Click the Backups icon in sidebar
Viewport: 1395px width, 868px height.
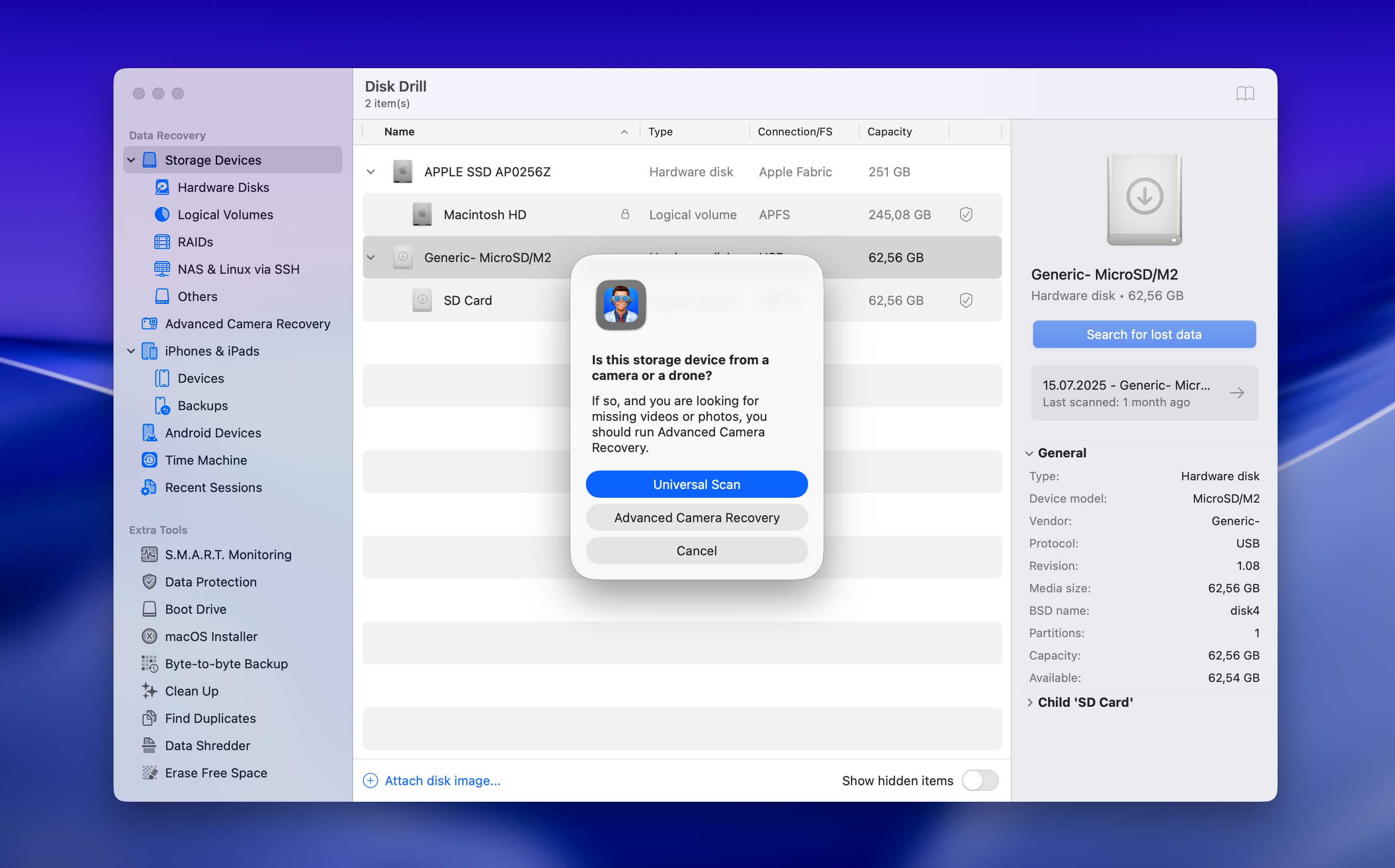click(x=162, y=405)
